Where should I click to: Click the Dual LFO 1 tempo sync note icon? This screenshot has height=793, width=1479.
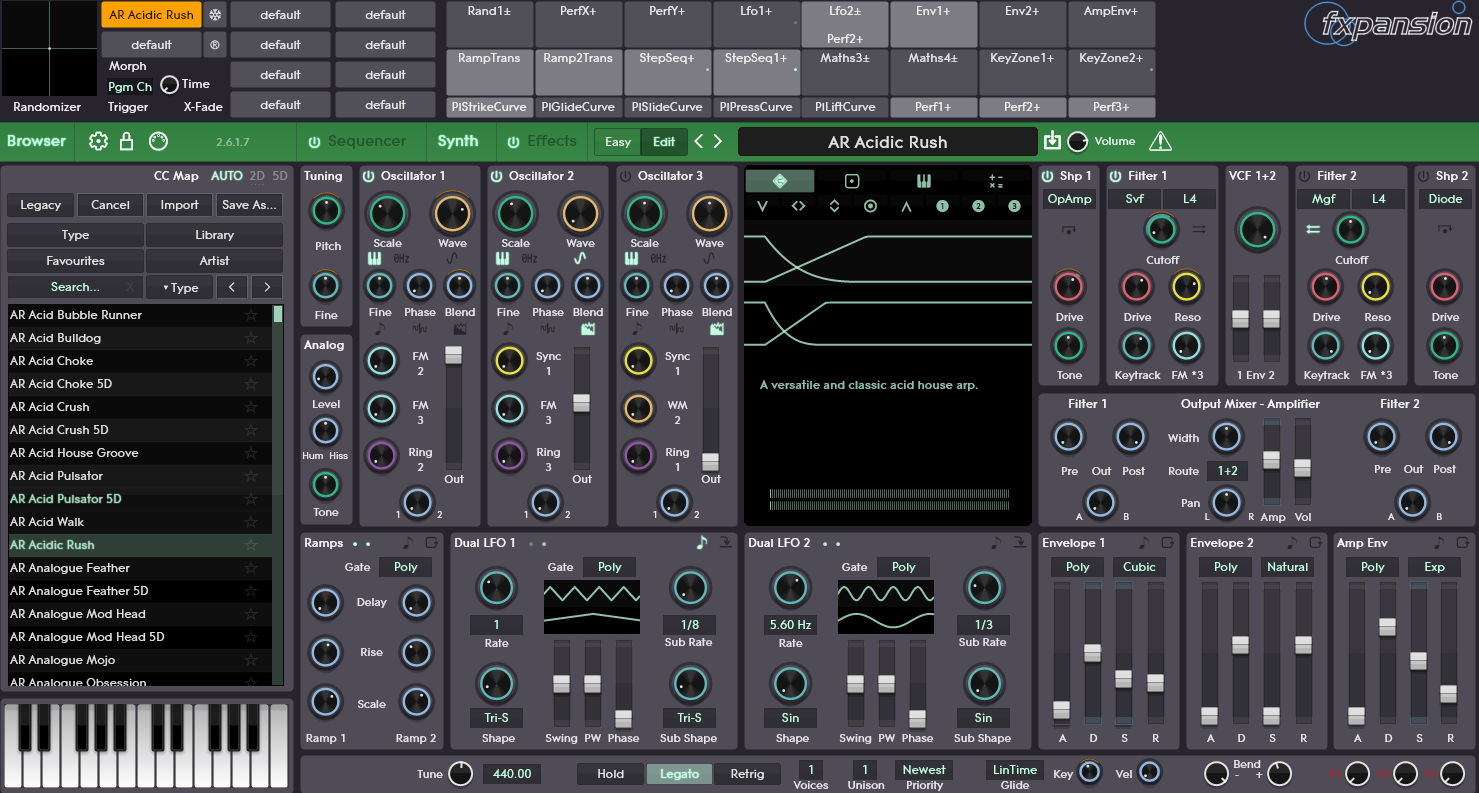click(702, 543)
